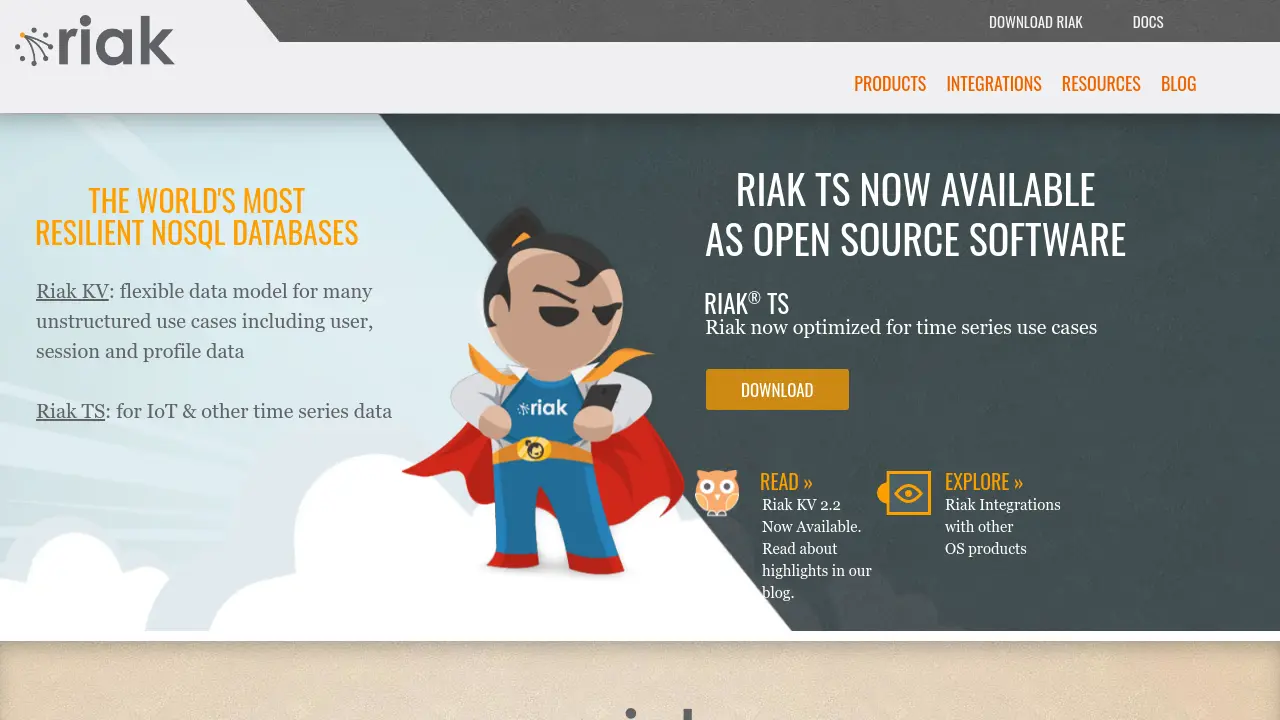
Task: Open the Products menu
Action: [890, 84]
